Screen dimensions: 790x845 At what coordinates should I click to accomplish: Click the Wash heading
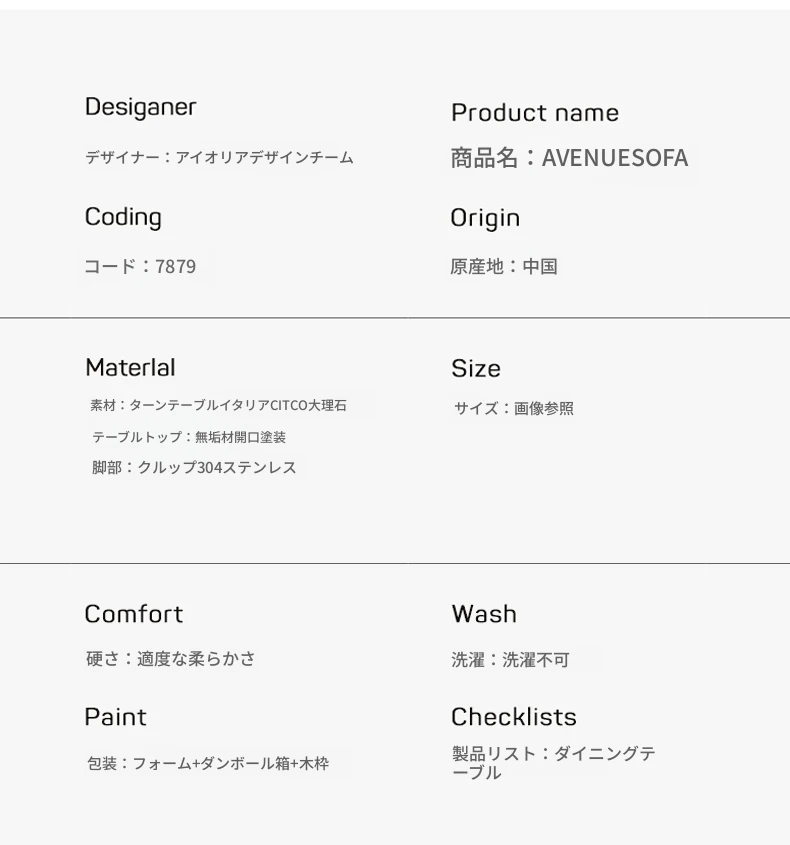484,614
